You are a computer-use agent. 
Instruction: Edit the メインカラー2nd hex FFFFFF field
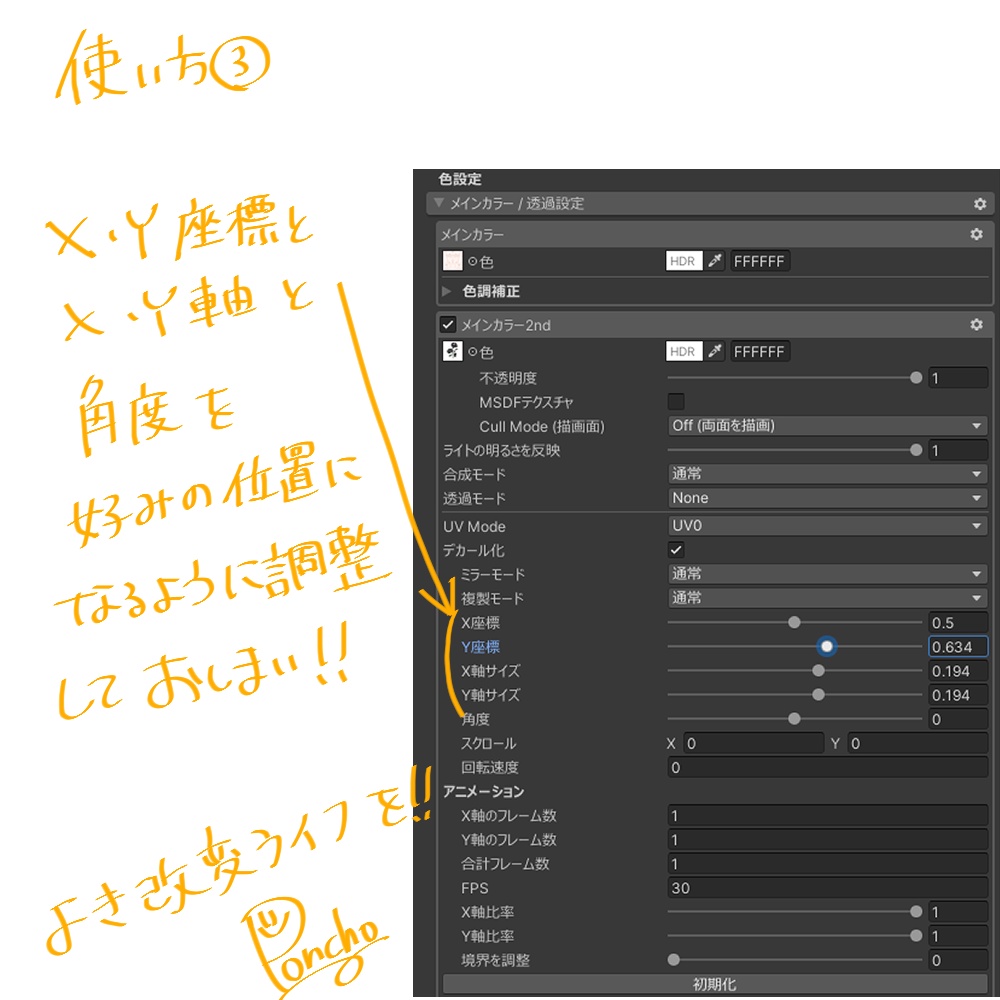pos(759,351)
